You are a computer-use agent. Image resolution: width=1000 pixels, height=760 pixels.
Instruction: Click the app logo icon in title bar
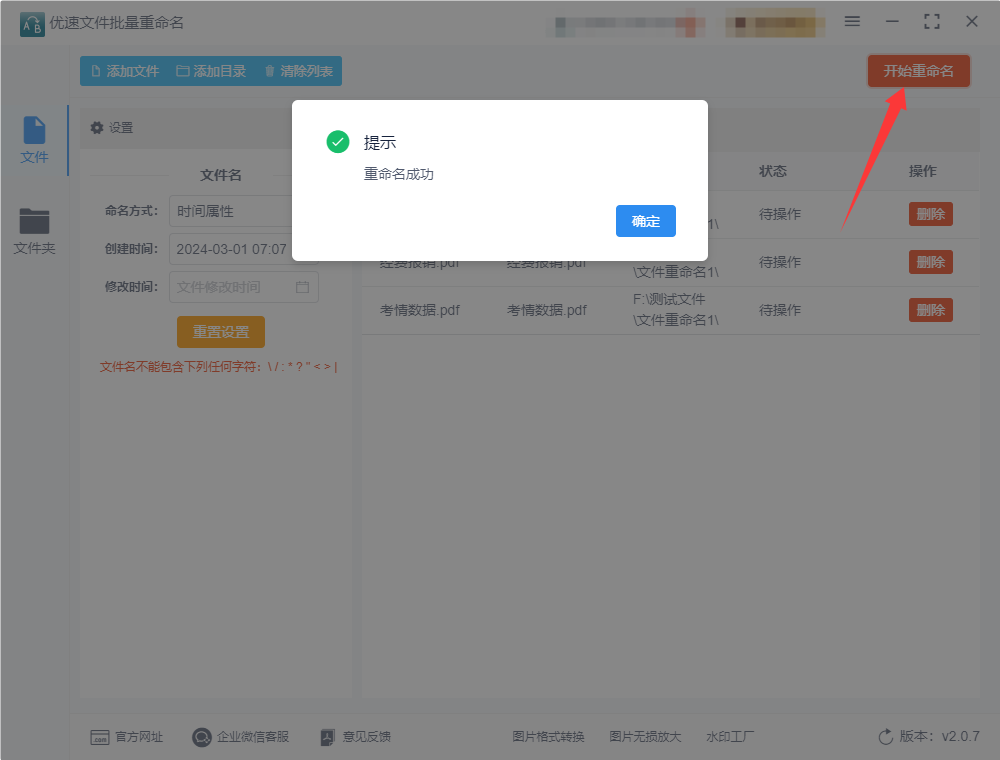pos(32,24)
